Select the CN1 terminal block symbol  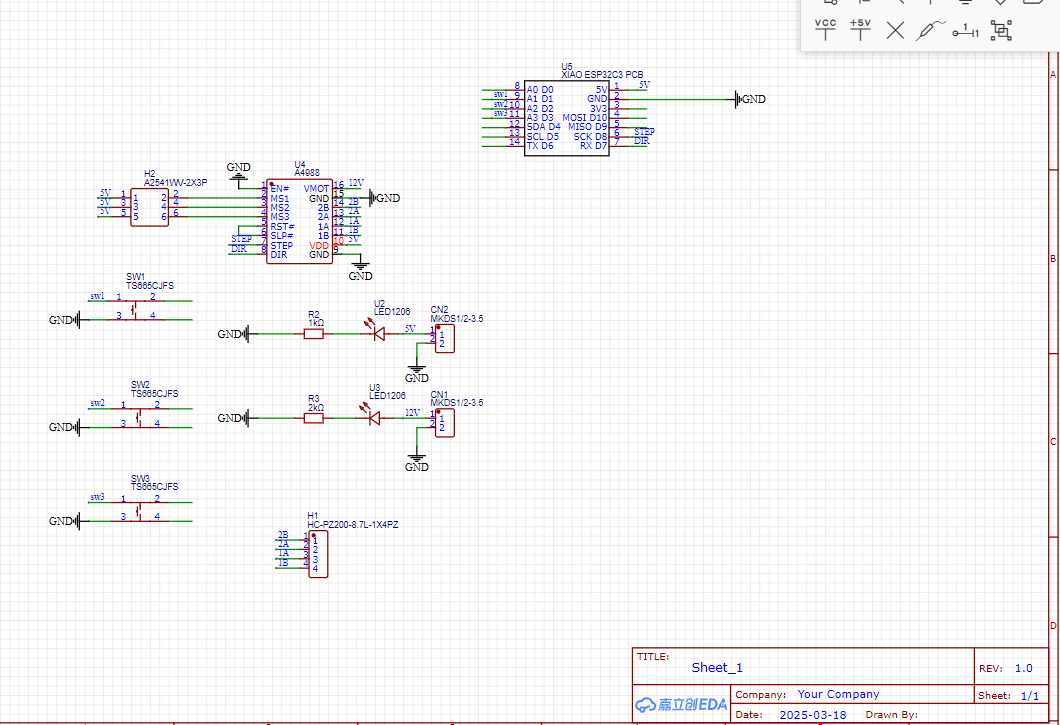pos(444,423)
